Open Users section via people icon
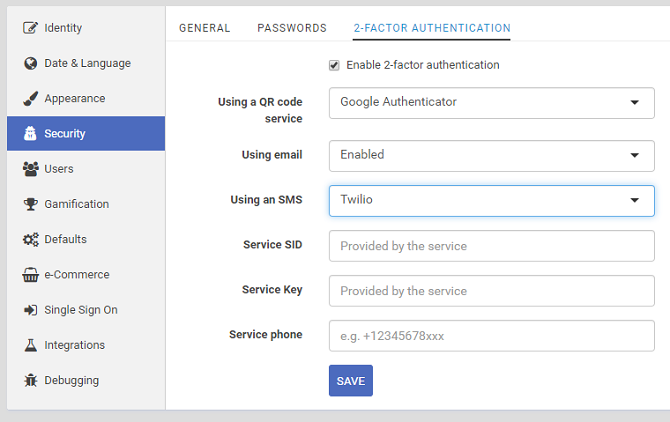 (x=30, y=169)
